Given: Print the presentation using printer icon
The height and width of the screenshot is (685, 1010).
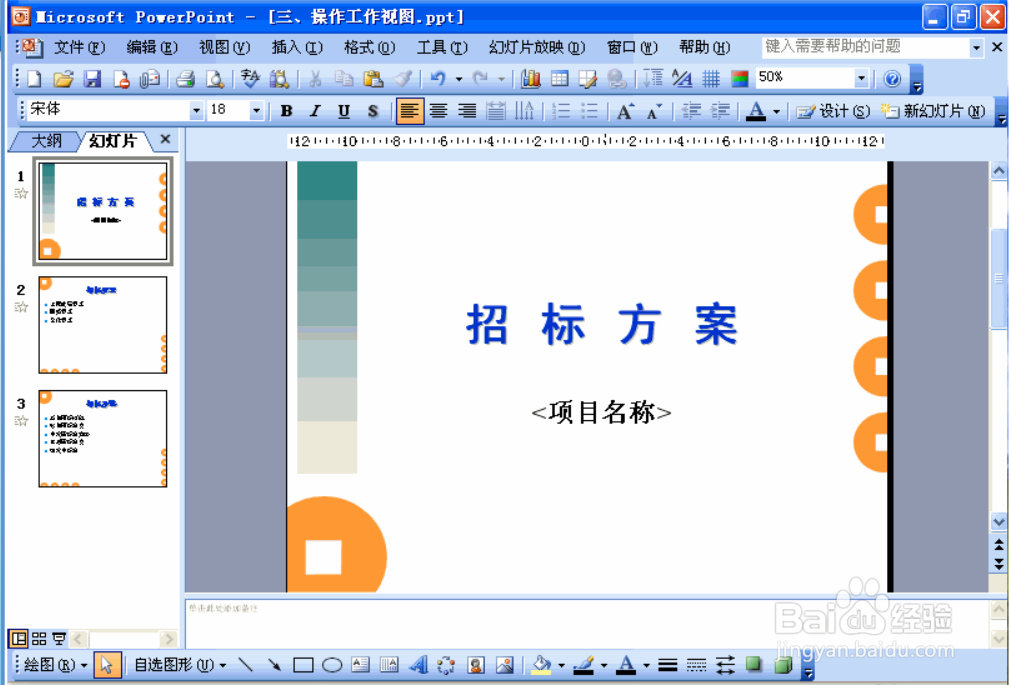Looking at the screenshot, I should [x=186, y=79].
